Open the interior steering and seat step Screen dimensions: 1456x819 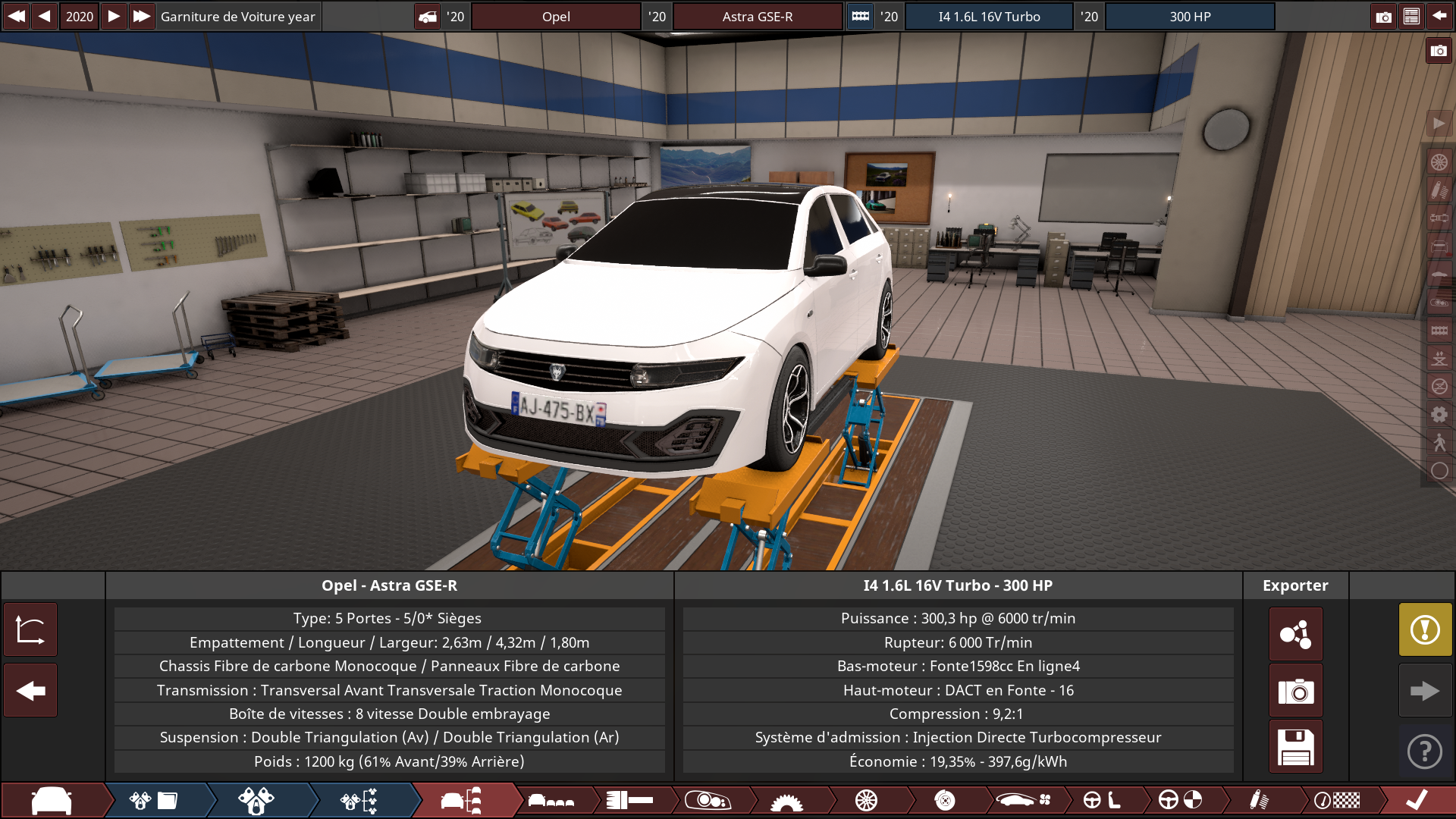tap(1102, 801)
